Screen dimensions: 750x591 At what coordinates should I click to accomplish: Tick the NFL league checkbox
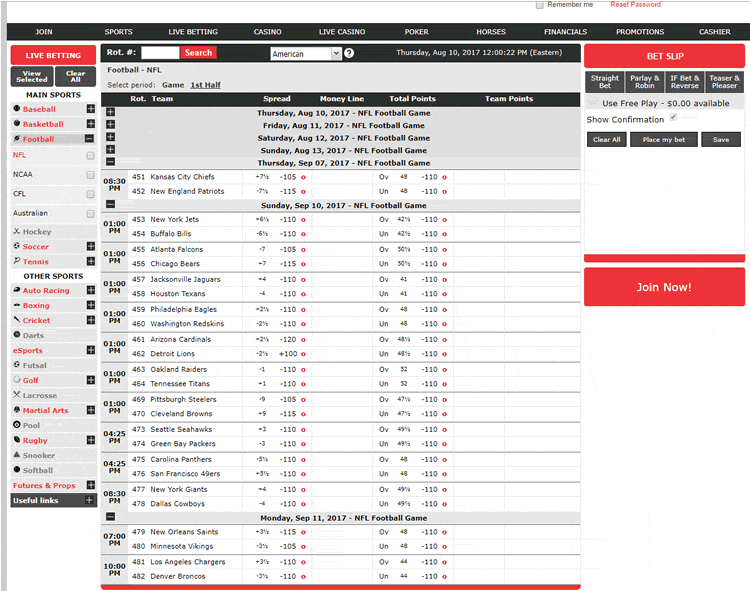[x=90, y=155]
